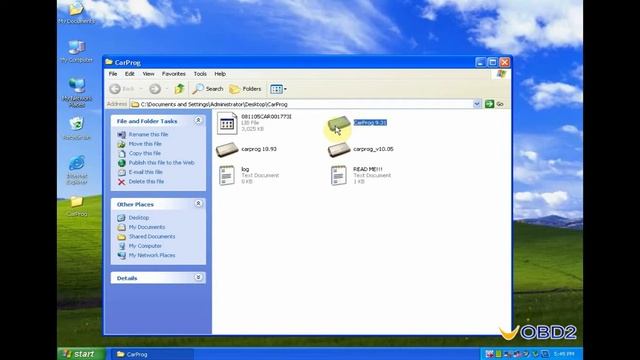Click the Go button beside the address bar
This screenshot has width=640, height=360.
click(494, 104)
